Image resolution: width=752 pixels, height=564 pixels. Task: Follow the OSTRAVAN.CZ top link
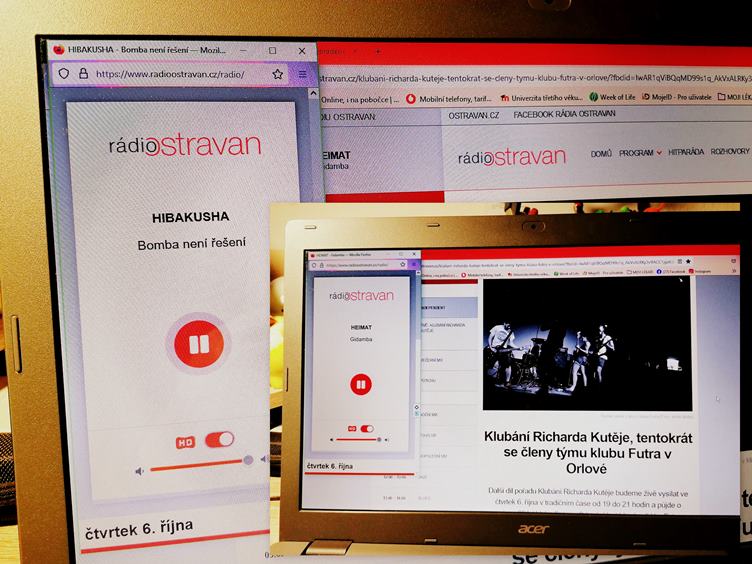tap(473, 116)
